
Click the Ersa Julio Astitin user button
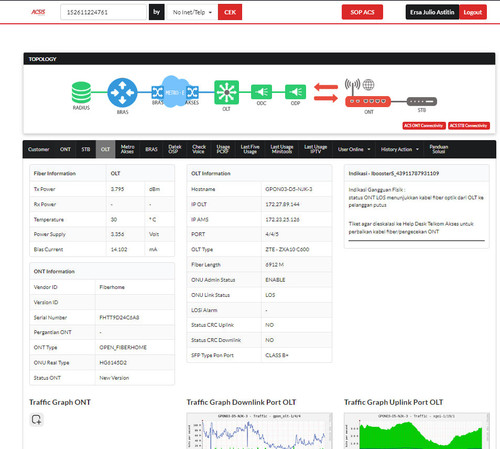(432, 12)
